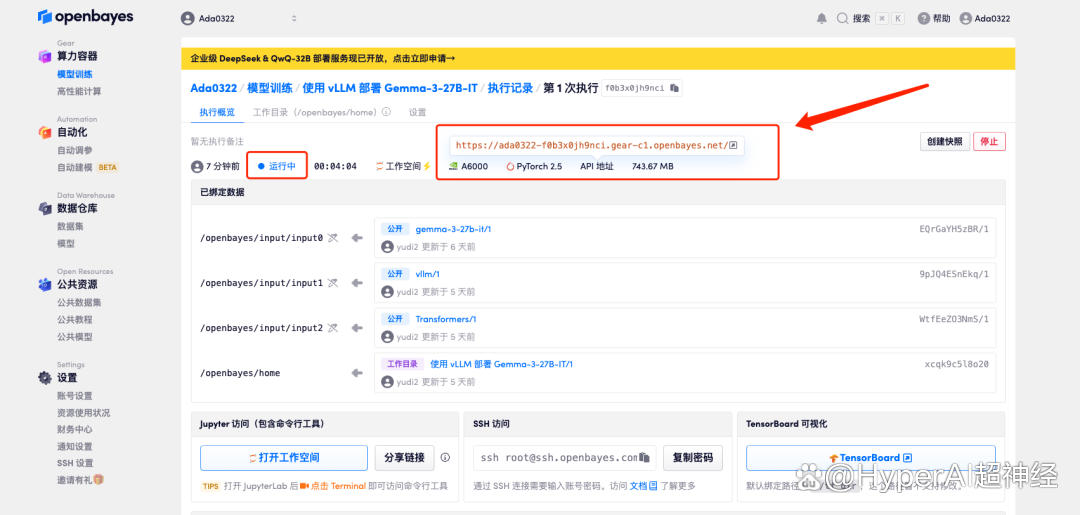This screenshot has width=1080, height=515.
Task: Click the 分享链接 button
Action: pos(405,458)
